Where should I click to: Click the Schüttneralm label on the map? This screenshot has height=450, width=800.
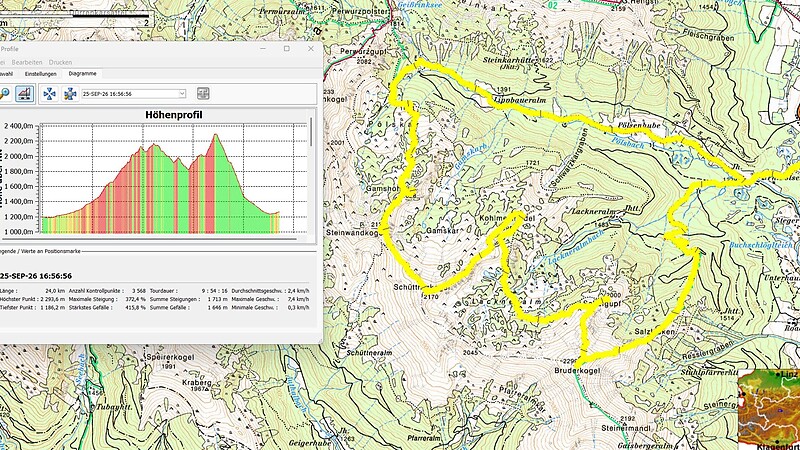pyautogui.click(x=369, y=353)
